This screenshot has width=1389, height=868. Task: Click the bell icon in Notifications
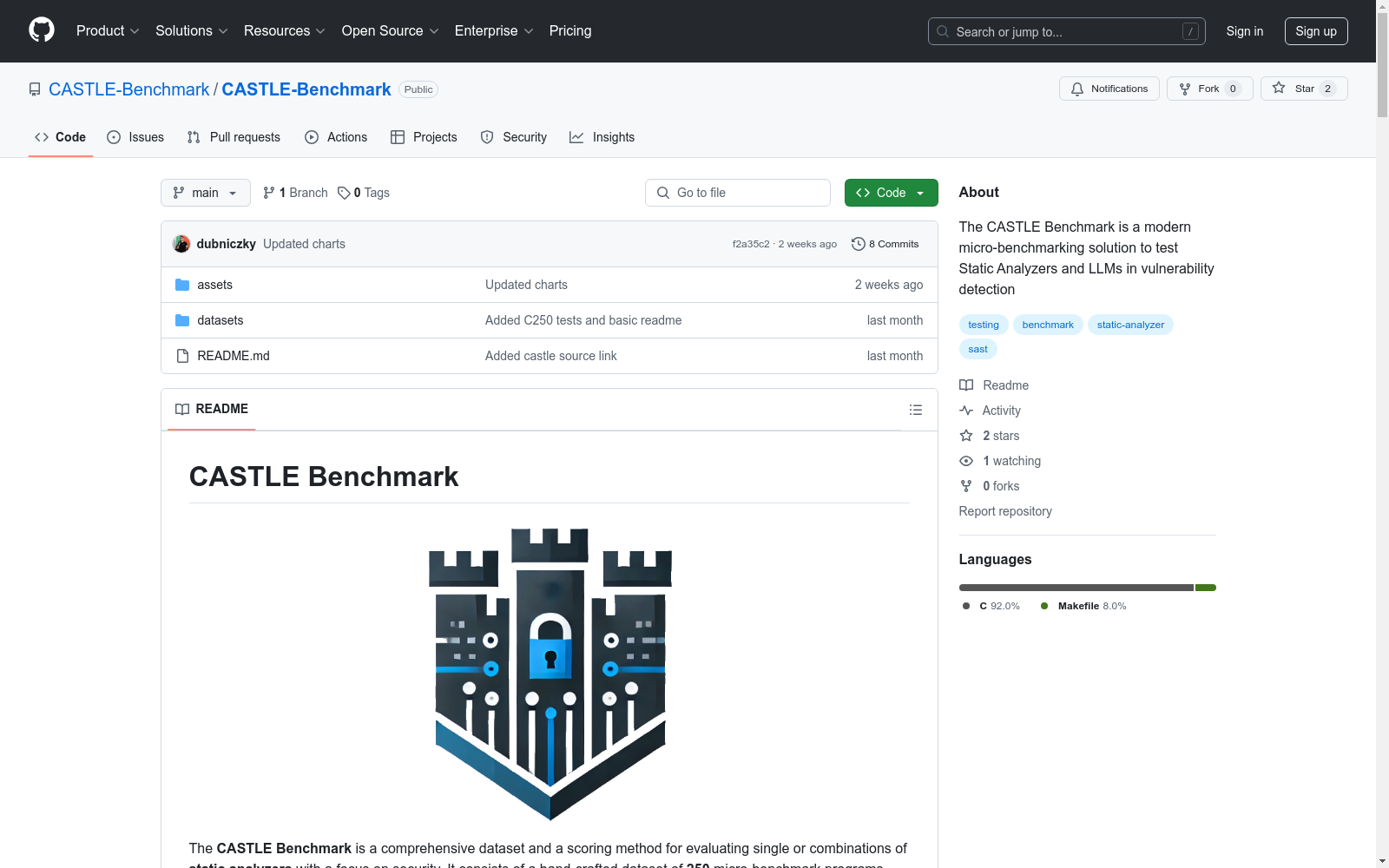point(1077,89)
